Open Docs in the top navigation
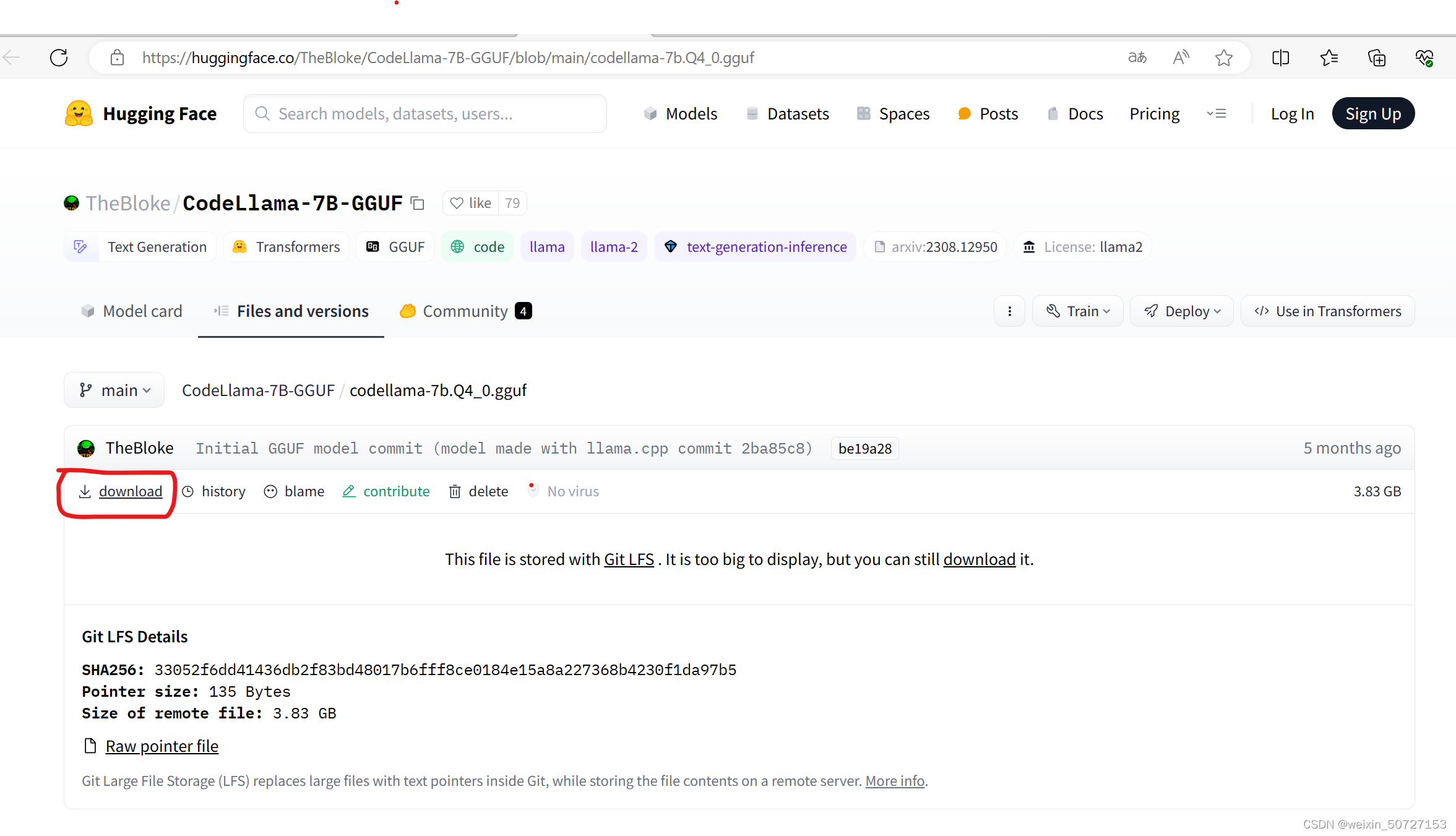 pos(1075,113)
